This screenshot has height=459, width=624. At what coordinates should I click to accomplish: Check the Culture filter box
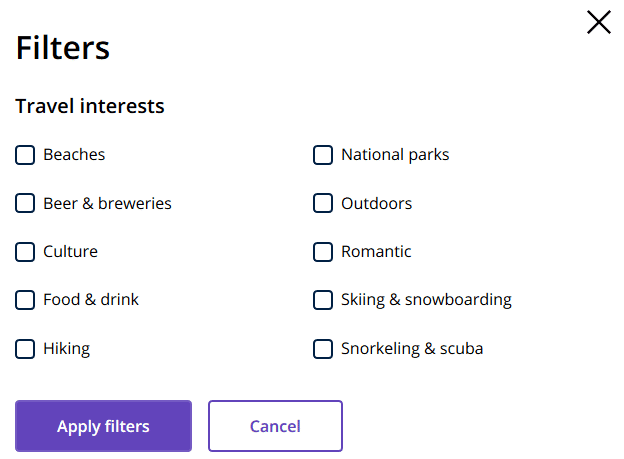(x=25, y=252)
